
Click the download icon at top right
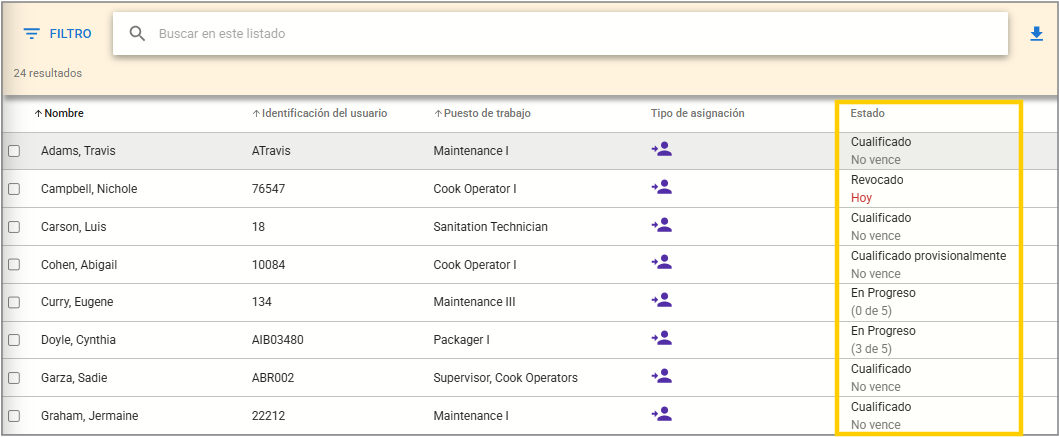(x=1036, y=34)
